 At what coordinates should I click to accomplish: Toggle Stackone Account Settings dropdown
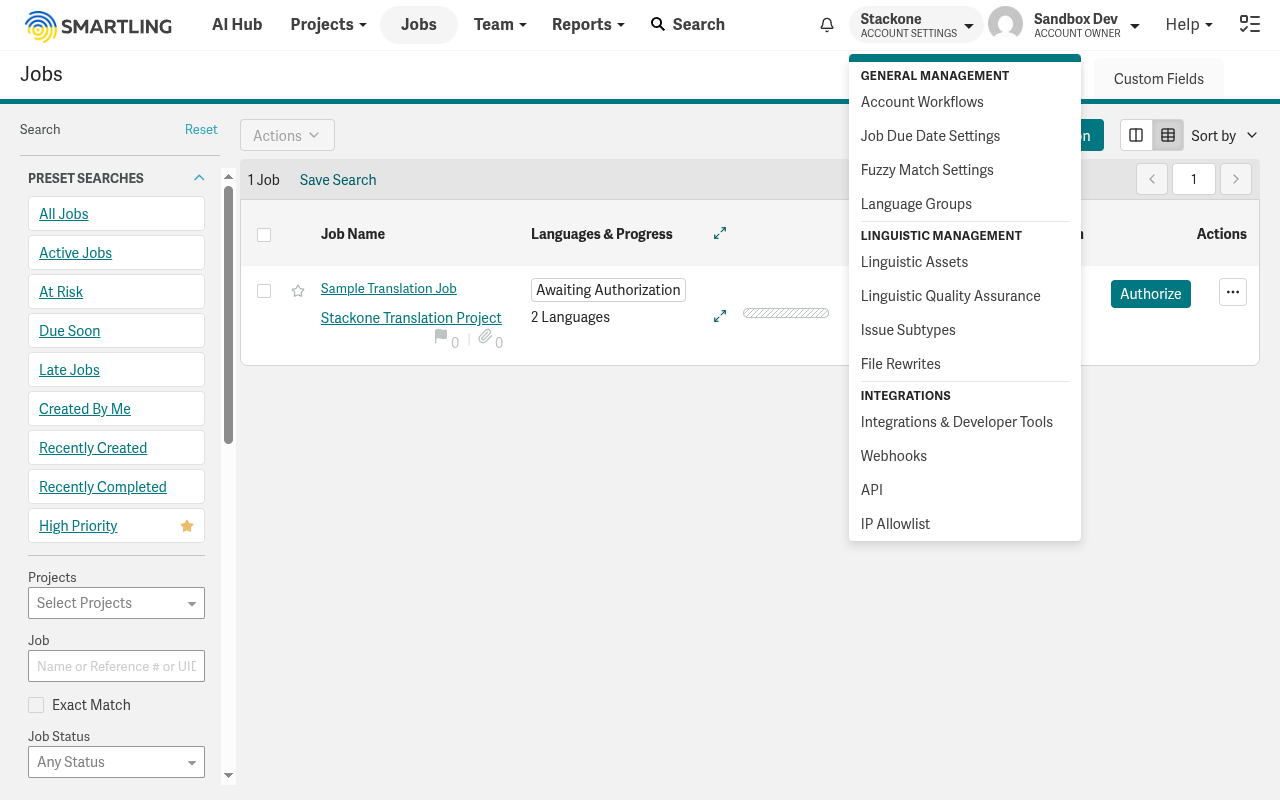coord(916,25)
